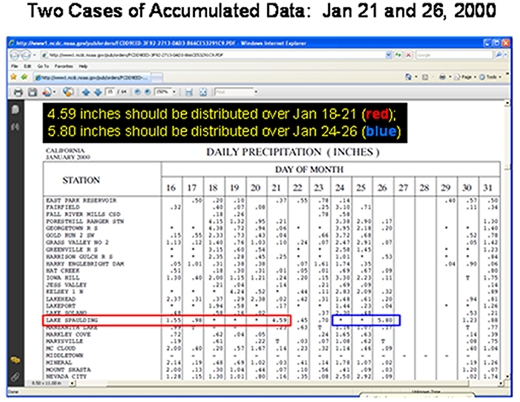Image resolution: width=520 pixels, height=402 pixels.
Task: Open the second sidebar panel icon
Action: (x=15, y=127)
